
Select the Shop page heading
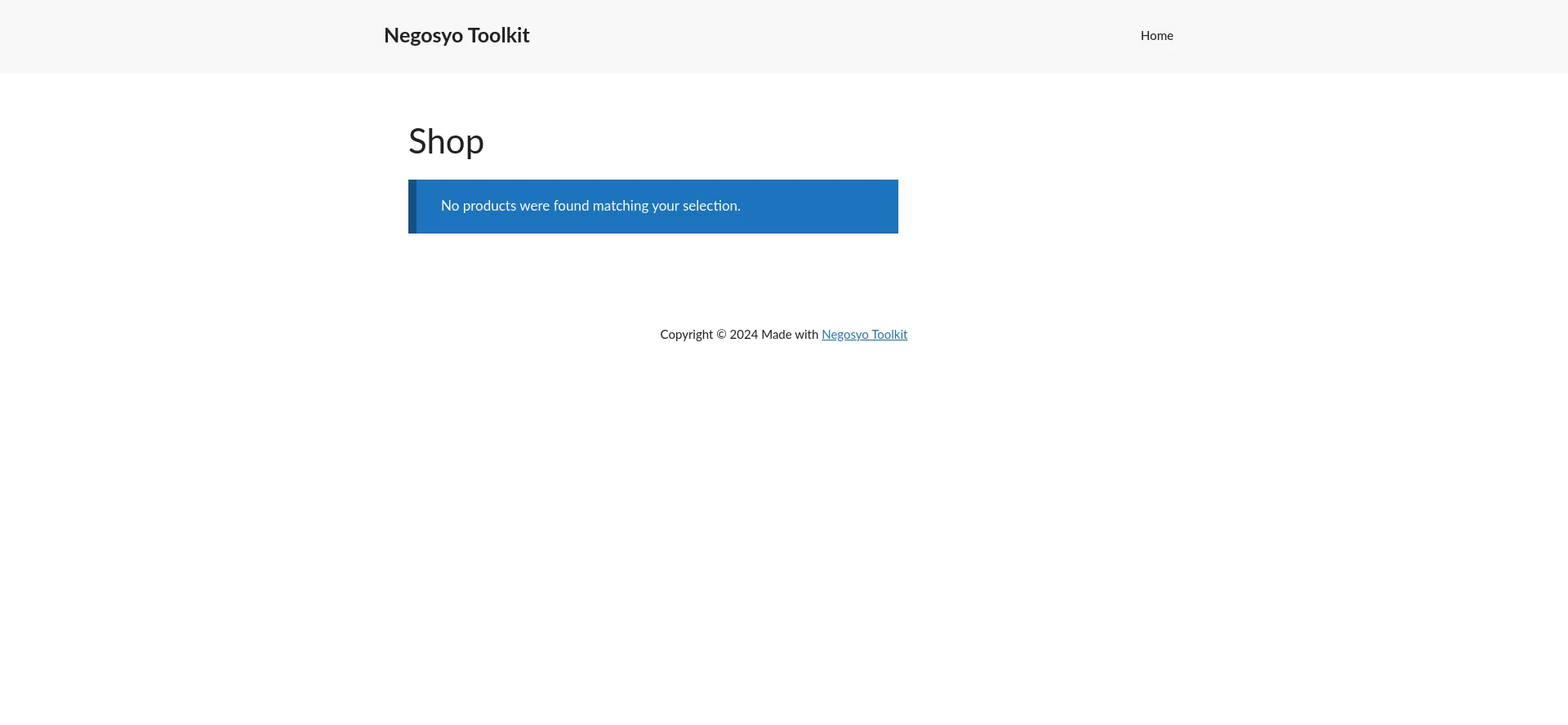[446, 141]
